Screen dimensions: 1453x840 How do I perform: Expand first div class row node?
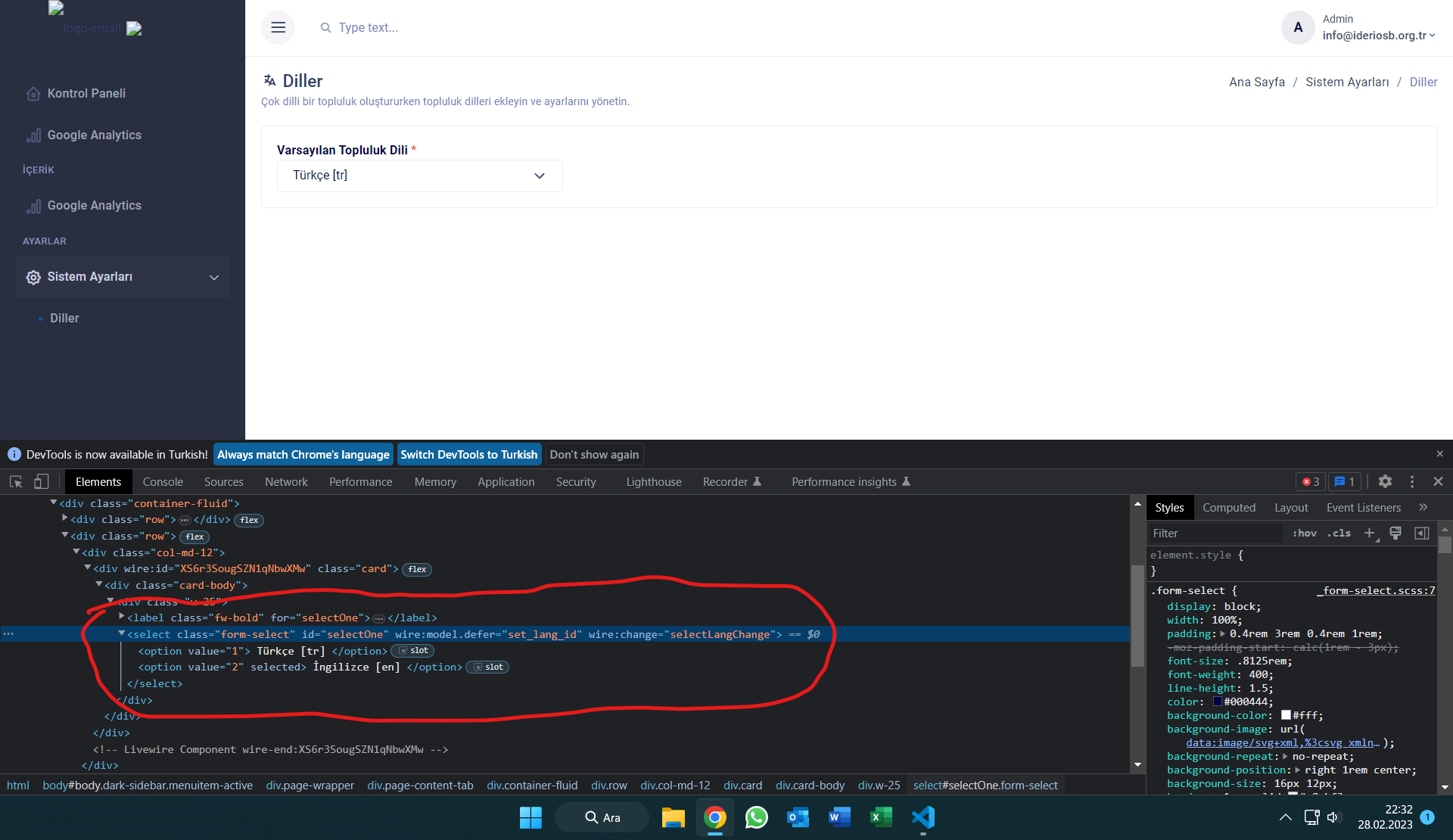pos(65,518)
